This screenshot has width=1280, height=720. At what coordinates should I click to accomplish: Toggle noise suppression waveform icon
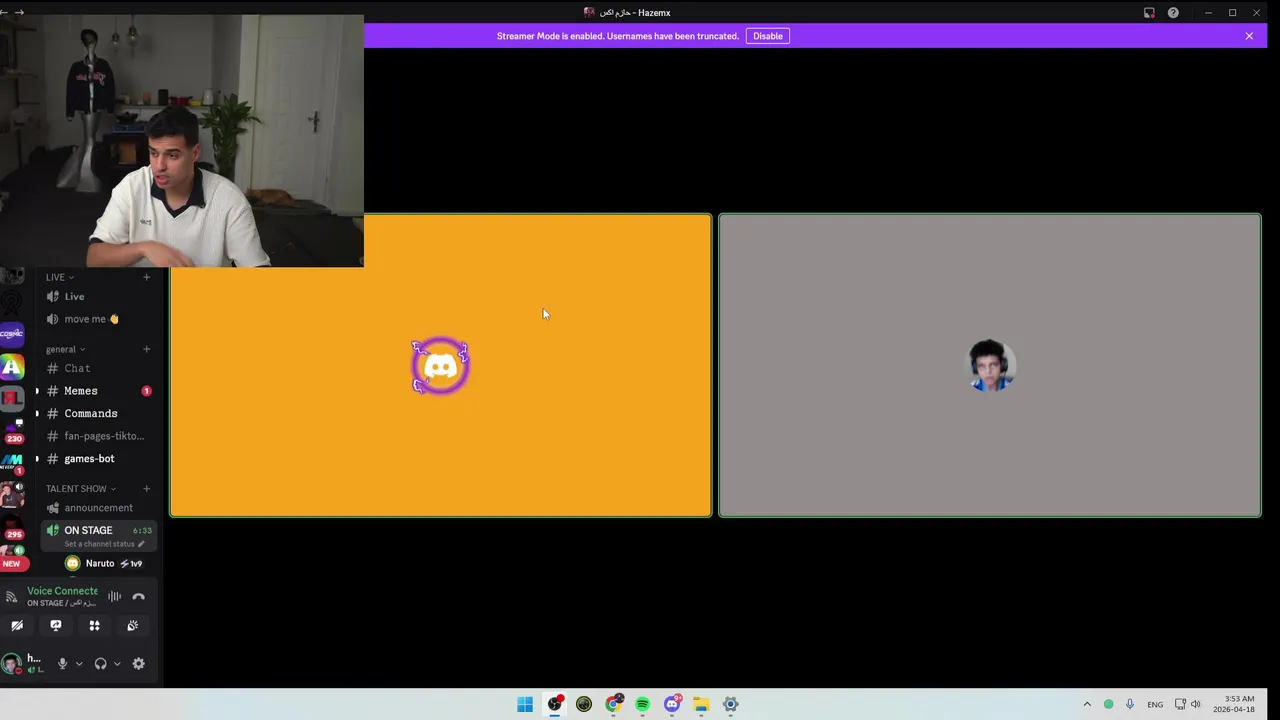(x=115, y=597)
